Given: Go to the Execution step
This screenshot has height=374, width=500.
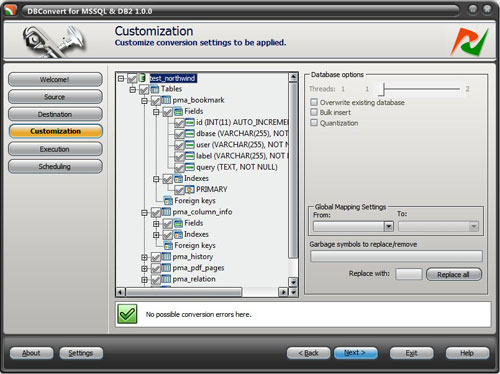Looking at the screenshot, I should 55,149.
